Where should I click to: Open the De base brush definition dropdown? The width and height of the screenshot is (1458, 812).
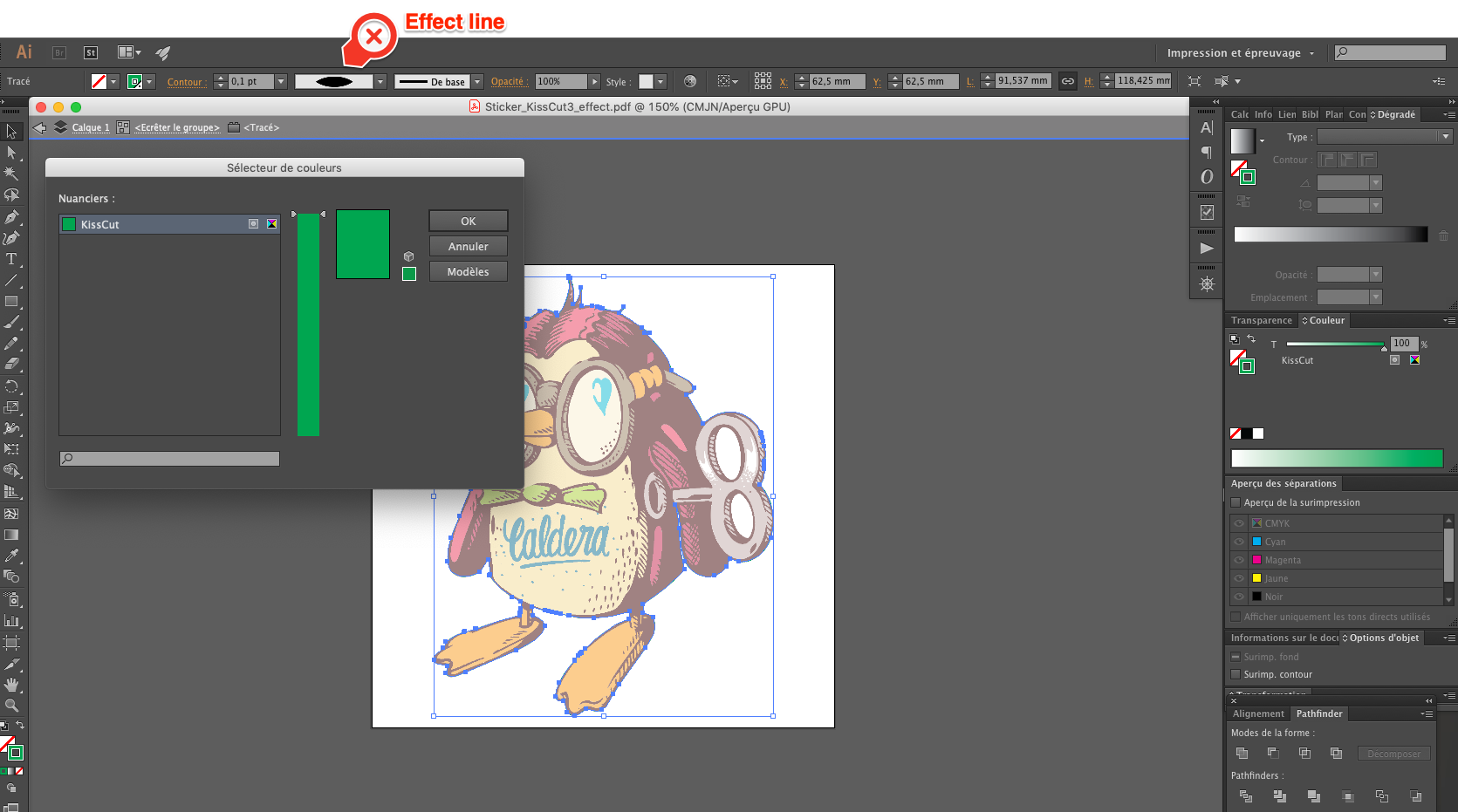[x=477, y=81]
